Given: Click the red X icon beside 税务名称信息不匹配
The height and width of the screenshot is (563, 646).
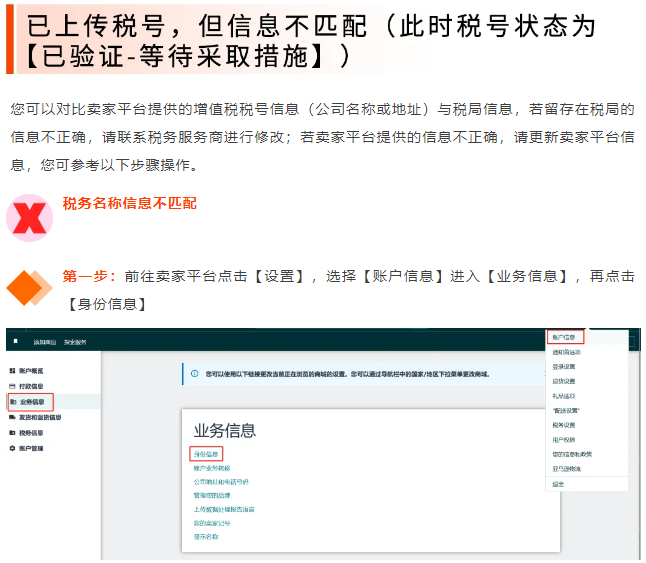Looking at the screenshot, I should click(29, 218).
